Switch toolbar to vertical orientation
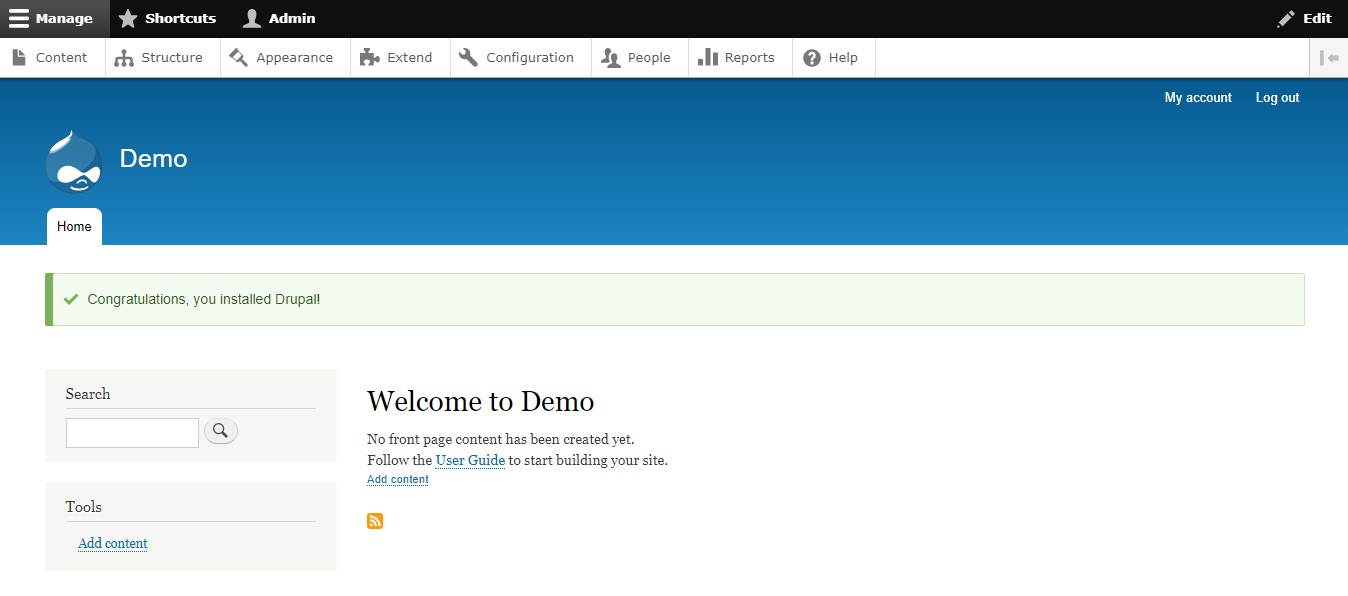This screenshot has width=1348, height=596. pos(1329,58)
